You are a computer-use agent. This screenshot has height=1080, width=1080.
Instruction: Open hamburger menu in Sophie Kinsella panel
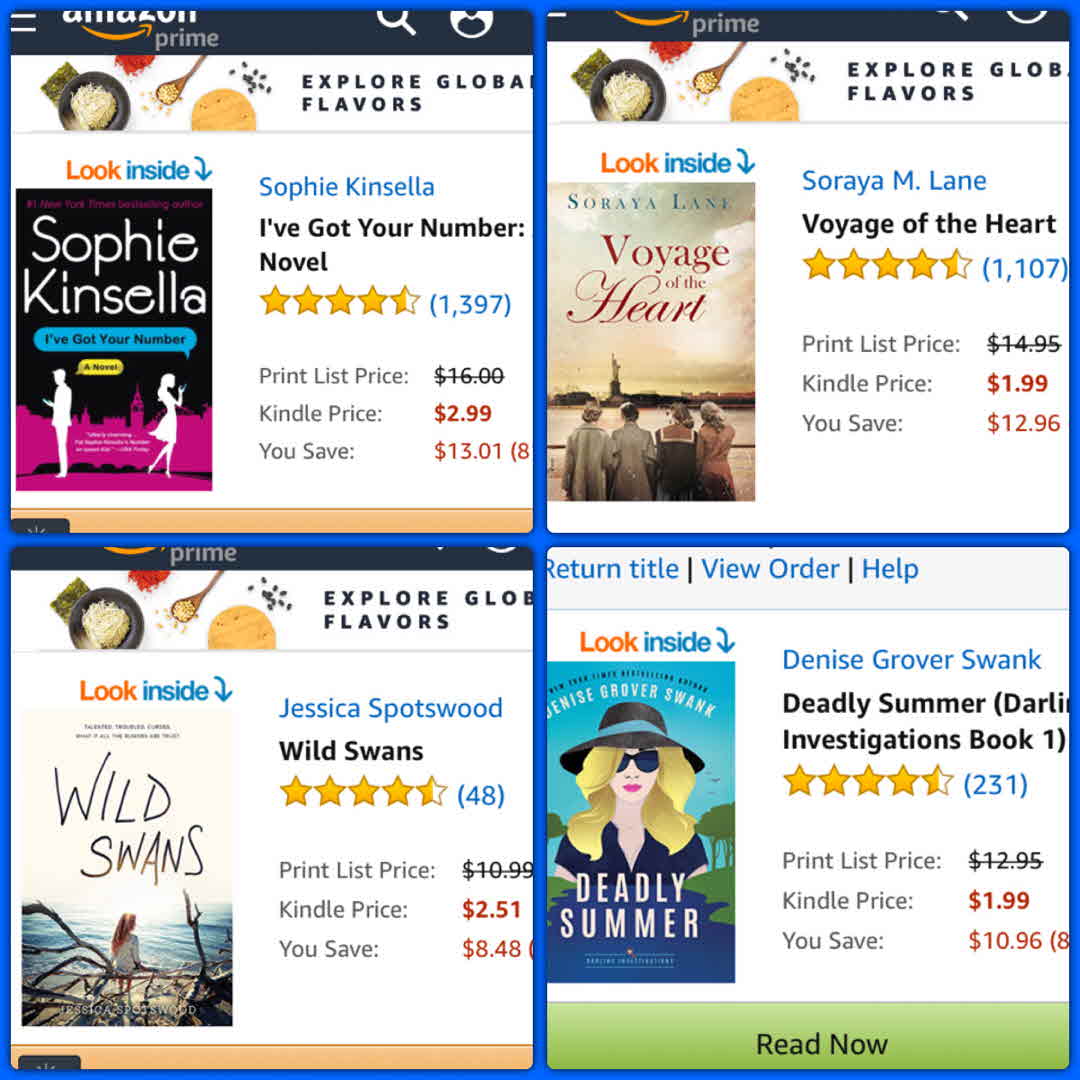(23, 21)
